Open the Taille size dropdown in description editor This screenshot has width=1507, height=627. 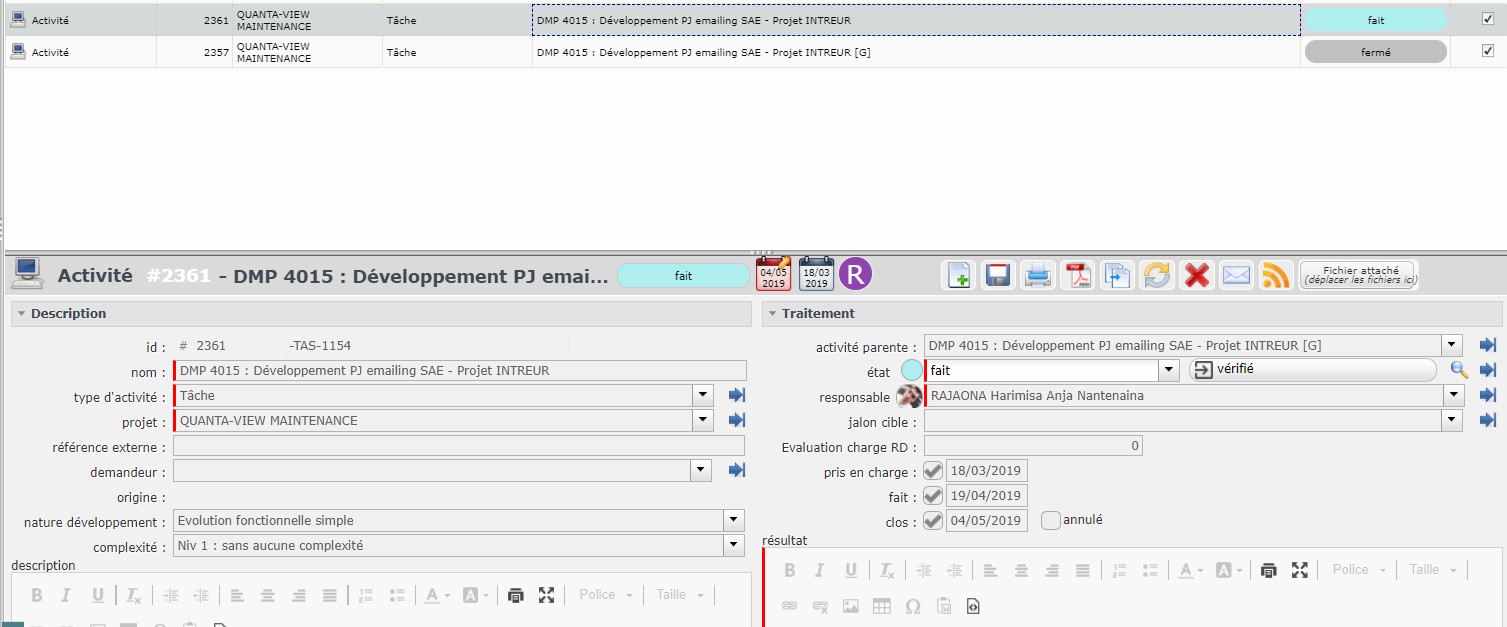point(680,595)
